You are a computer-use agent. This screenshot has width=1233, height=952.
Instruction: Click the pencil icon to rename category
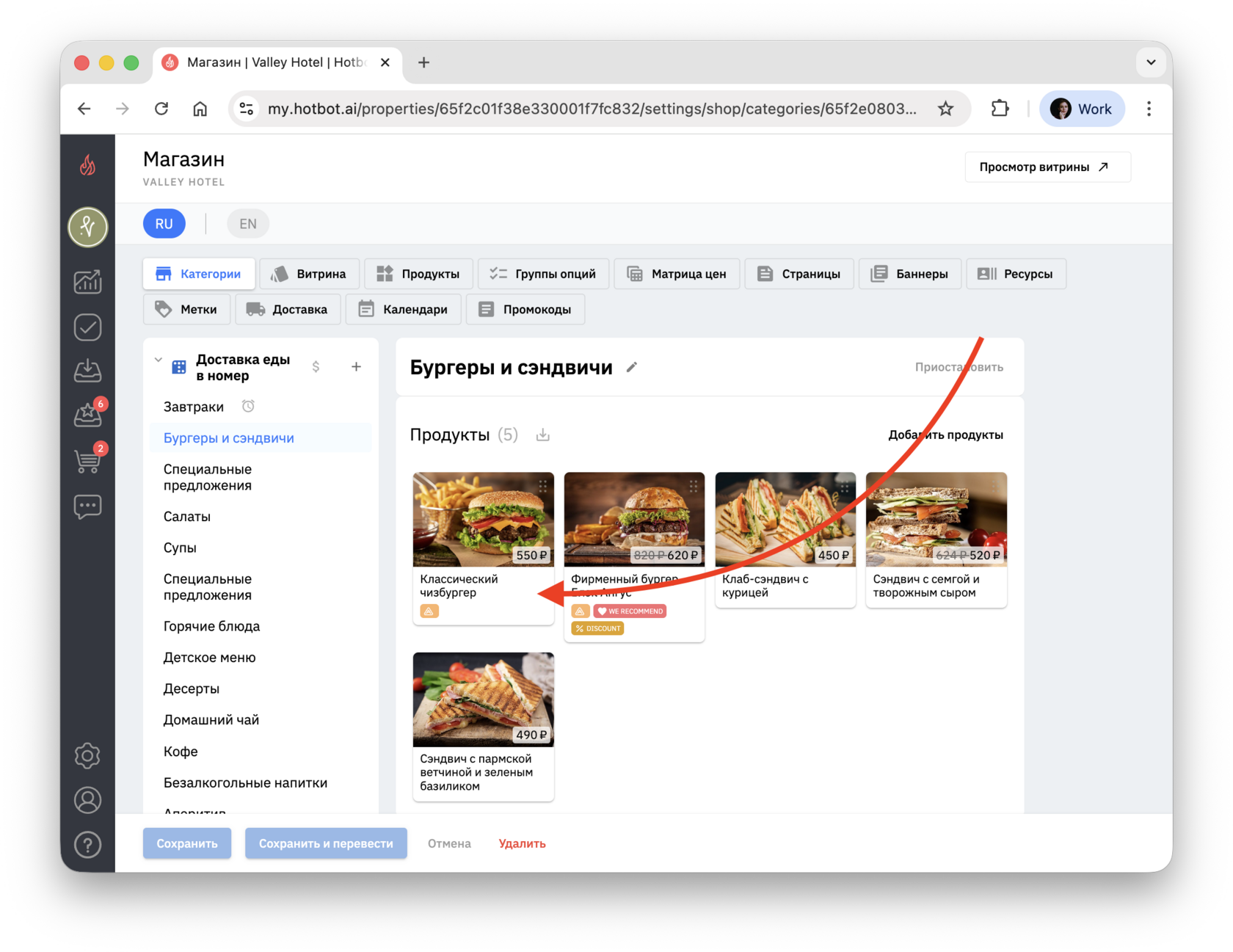pos(632,367)
